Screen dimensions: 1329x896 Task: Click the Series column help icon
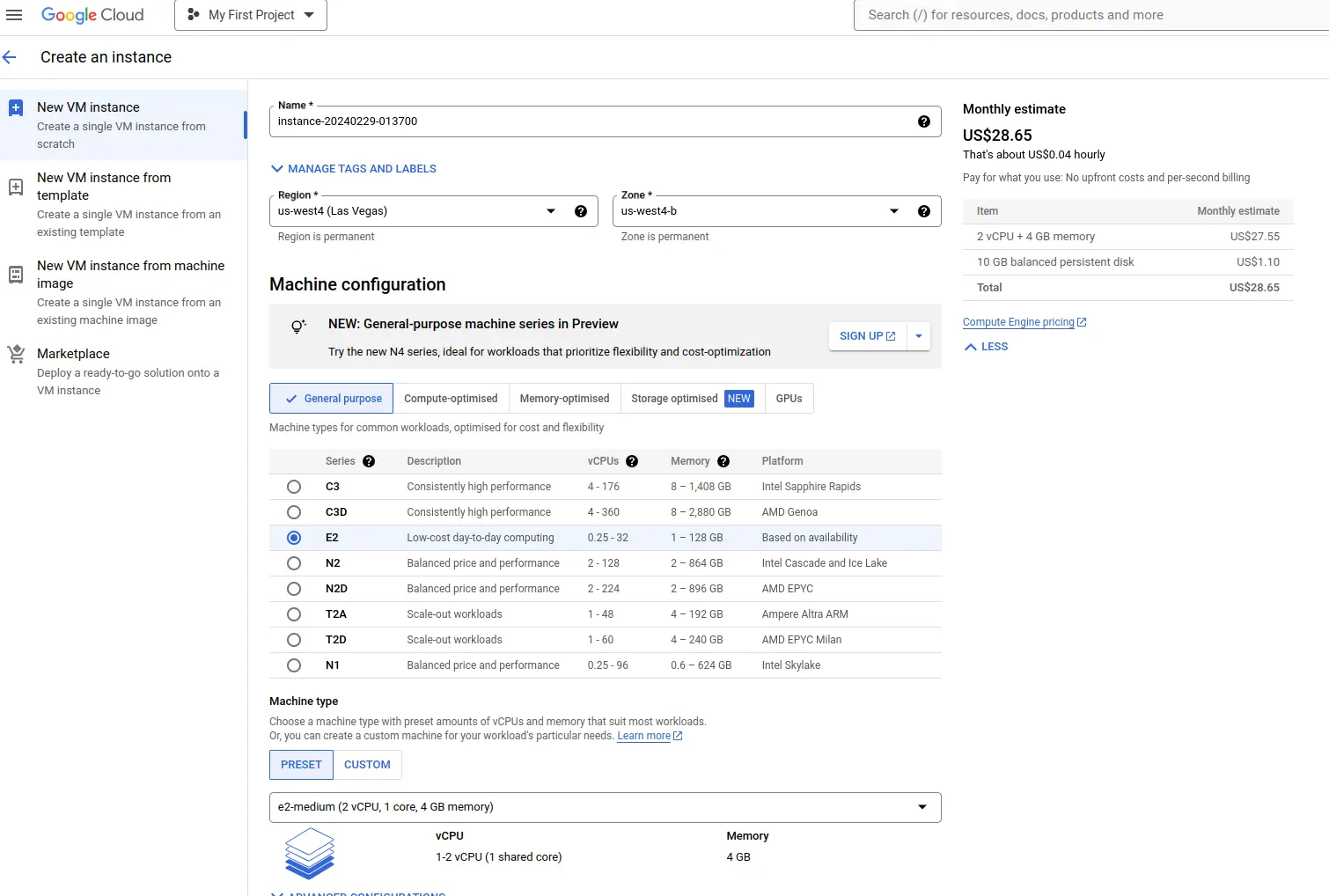coord(369,461)
